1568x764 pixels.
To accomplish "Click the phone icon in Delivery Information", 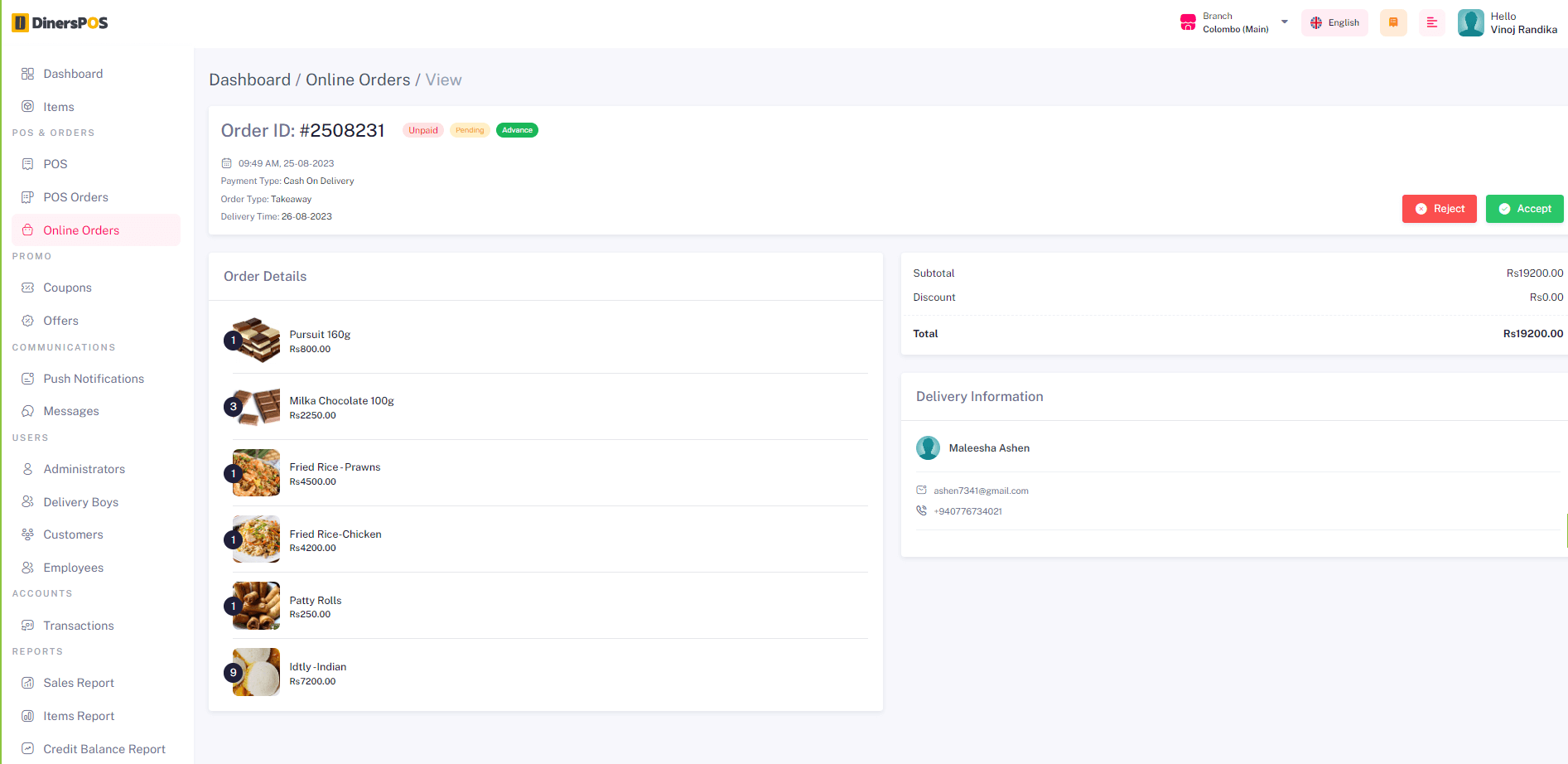I will 921,510.
